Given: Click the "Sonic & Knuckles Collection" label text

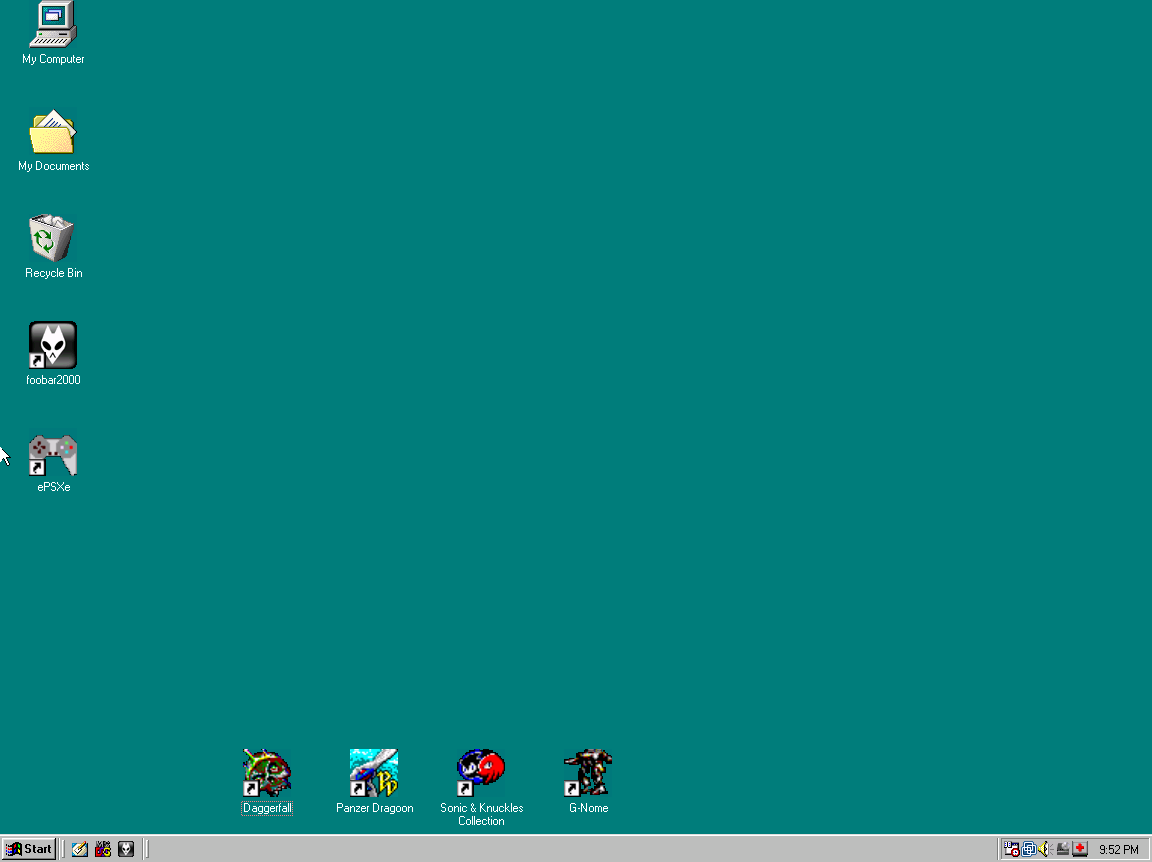Looking at the screenshot, I should 481,814.
